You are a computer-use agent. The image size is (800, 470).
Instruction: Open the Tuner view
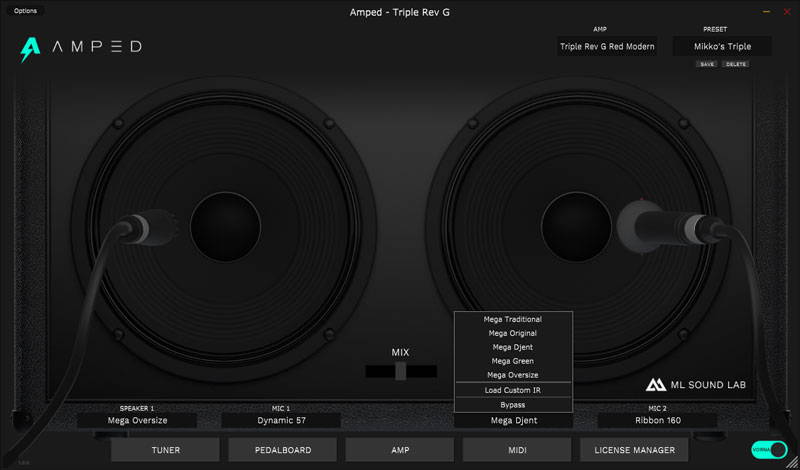(165, 450)
